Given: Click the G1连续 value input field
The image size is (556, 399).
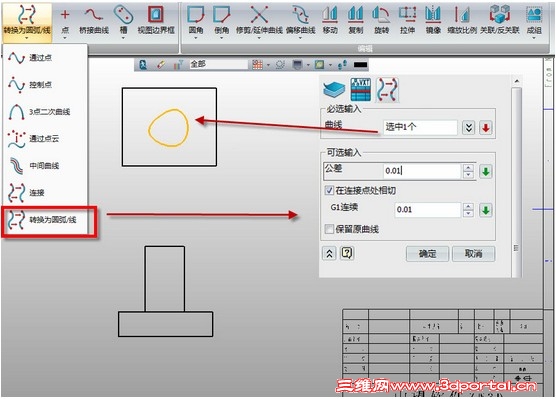Looking at the screenshot, I should [x=427, y=210].
